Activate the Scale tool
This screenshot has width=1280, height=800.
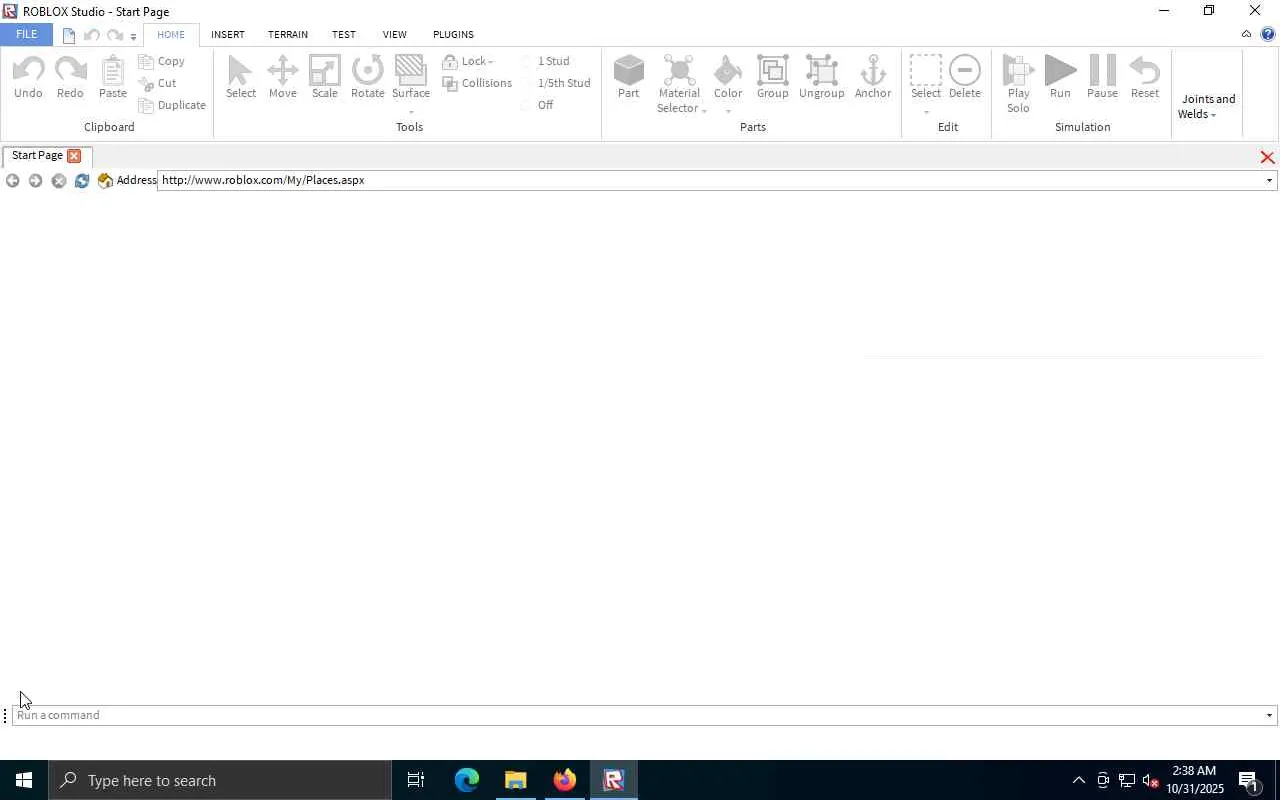[325, 77]
